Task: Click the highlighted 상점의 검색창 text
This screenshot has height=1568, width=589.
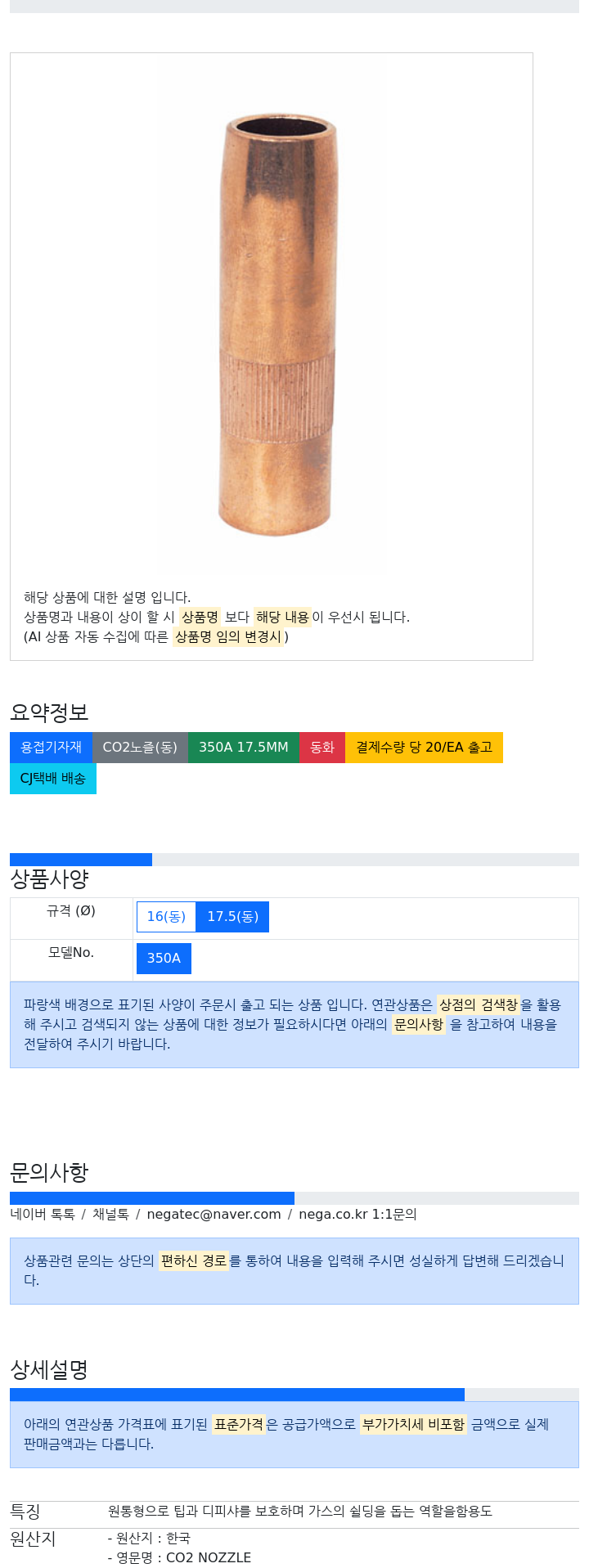Action: coord(479,1004)
